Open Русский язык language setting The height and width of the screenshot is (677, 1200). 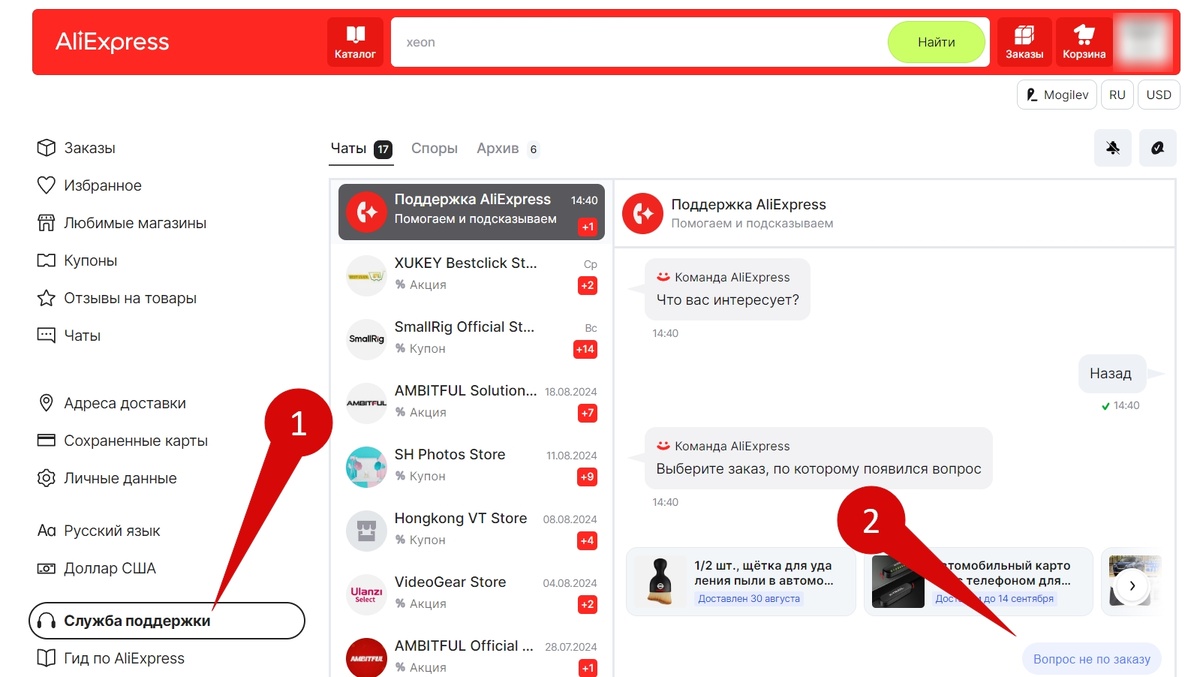point(98,531)
